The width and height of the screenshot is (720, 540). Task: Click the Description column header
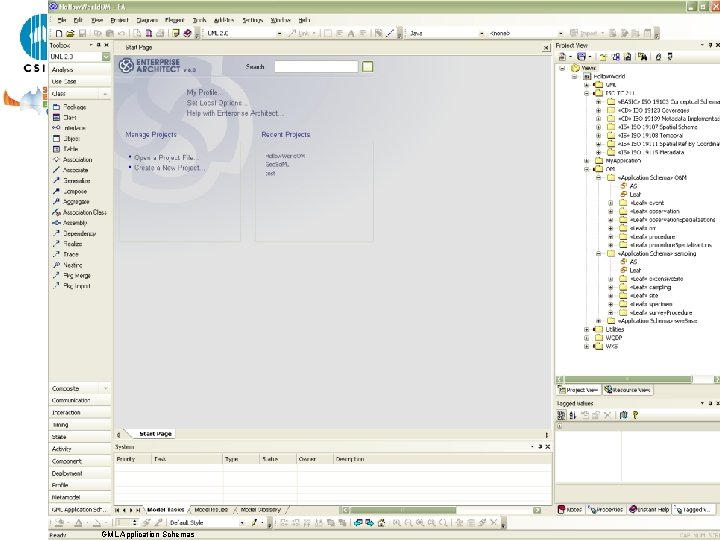pos(442,459)
